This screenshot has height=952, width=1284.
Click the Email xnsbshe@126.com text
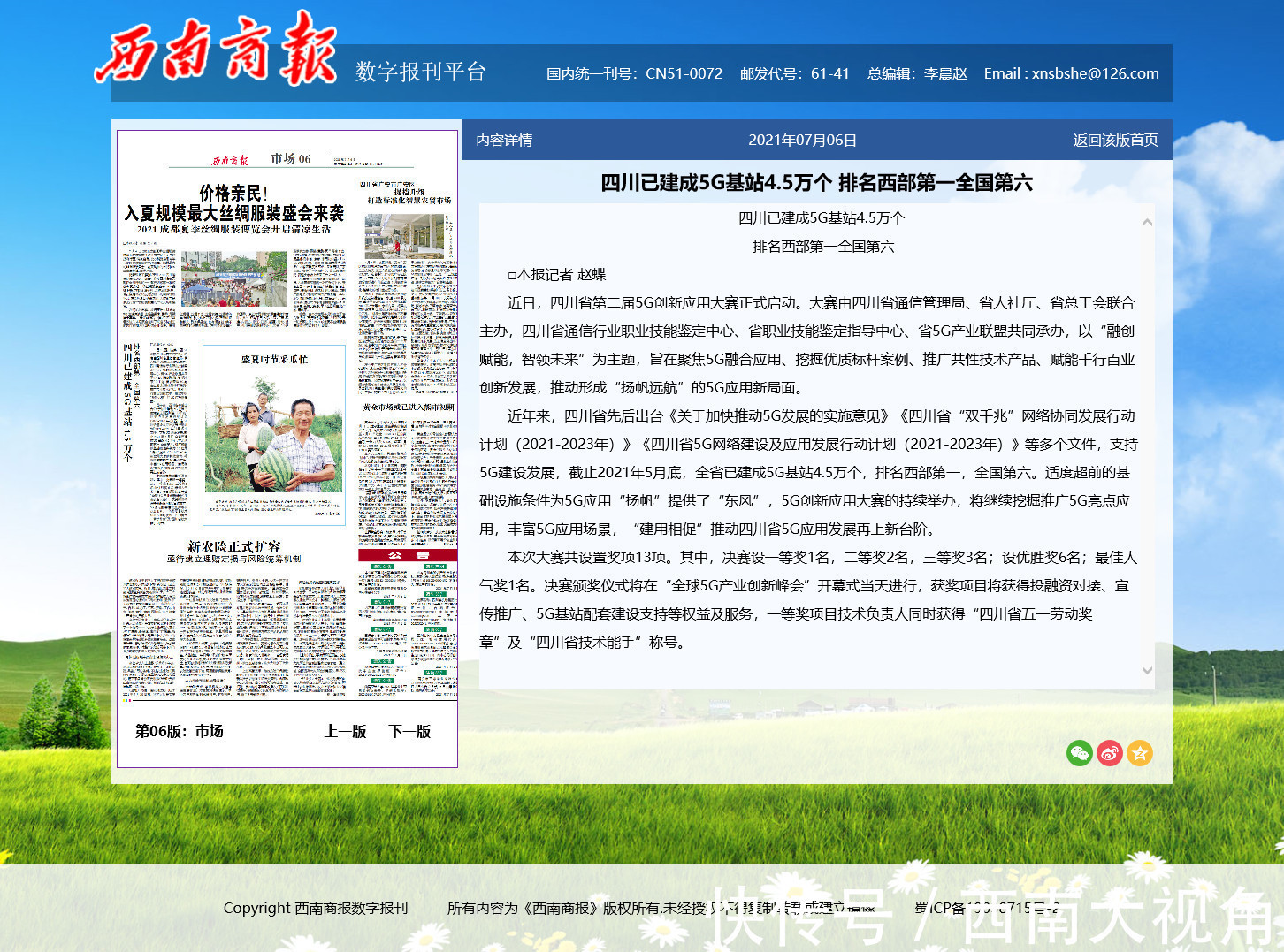point(1071,73)
